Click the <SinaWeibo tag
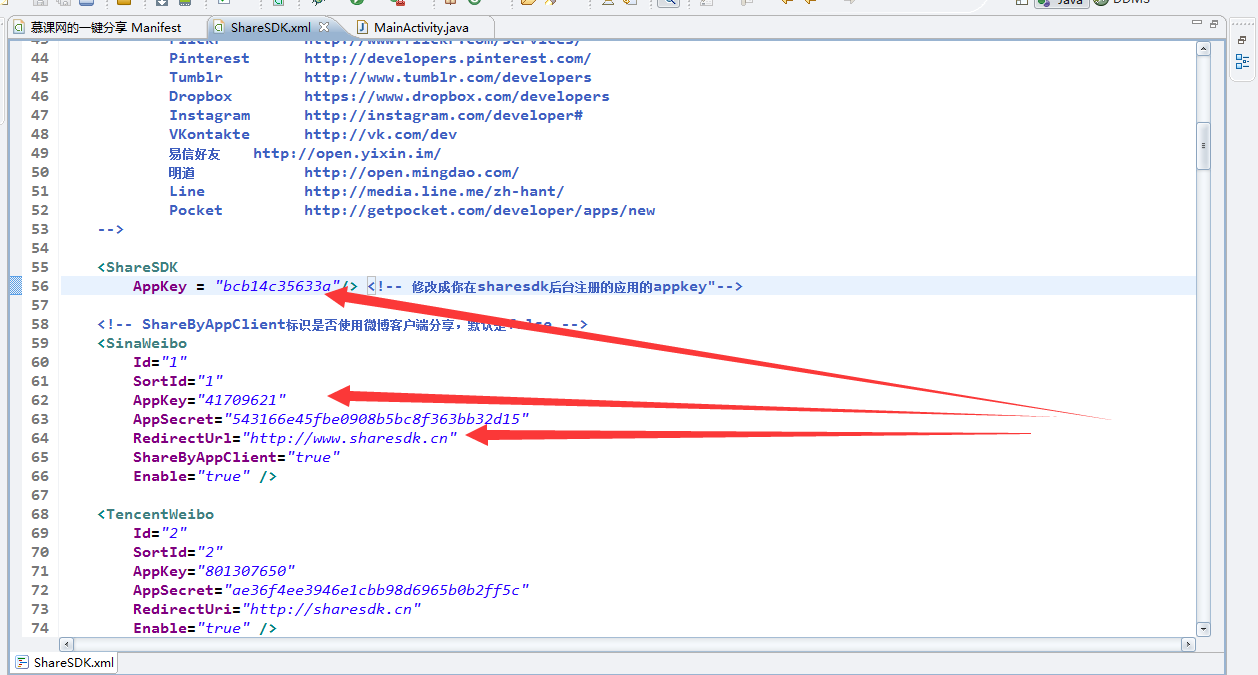This screenshot has height=675, width=1258. coord(142,343)
